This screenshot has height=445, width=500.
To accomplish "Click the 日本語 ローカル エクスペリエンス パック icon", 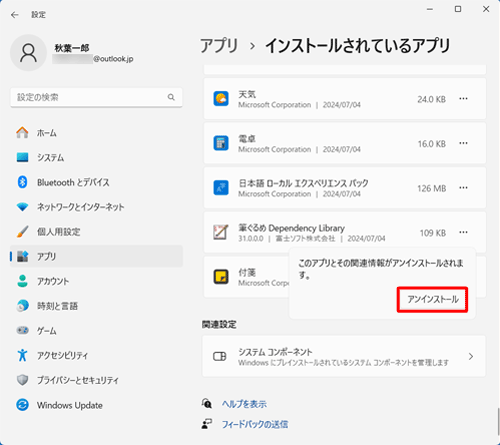I will click(221, 188).
